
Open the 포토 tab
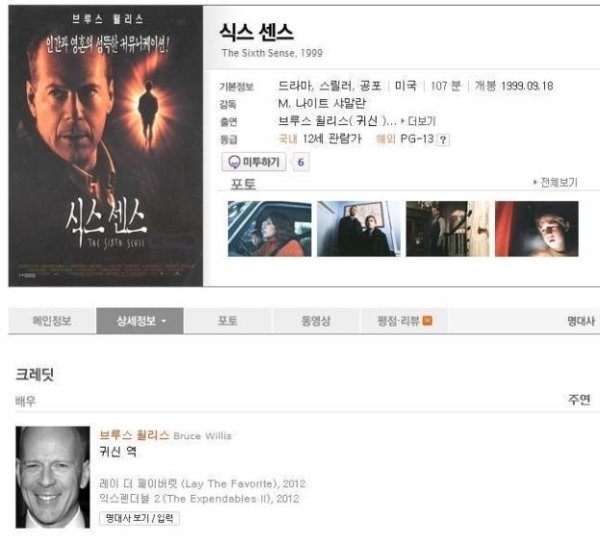228,321
